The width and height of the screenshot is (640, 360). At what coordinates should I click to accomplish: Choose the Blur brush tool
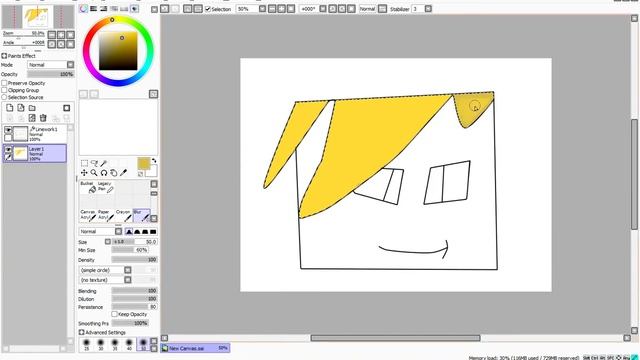[x=141, y=215]
